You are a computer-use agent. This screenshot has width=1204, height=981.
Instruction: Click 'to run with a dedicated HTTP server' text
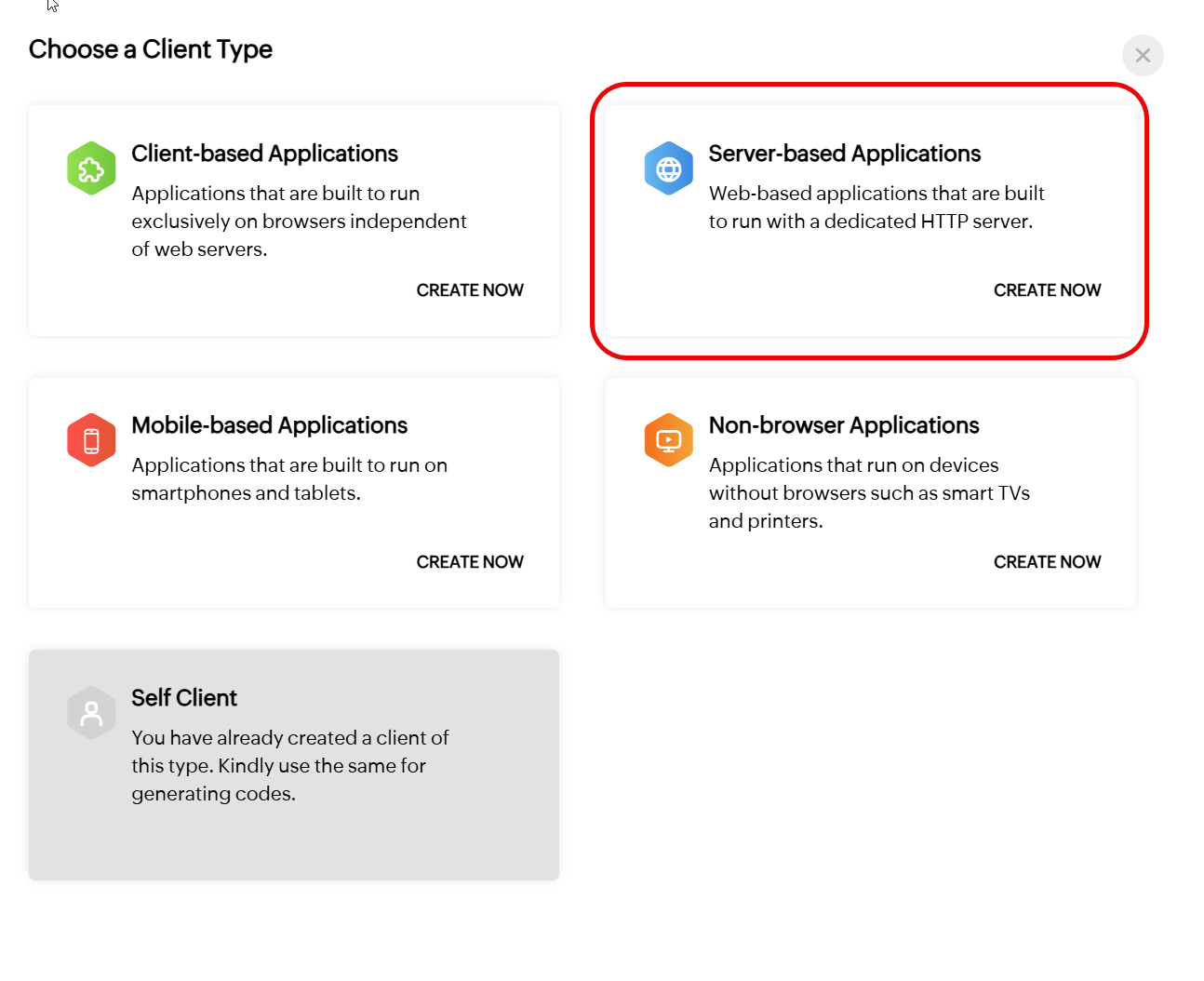(870, 222)
